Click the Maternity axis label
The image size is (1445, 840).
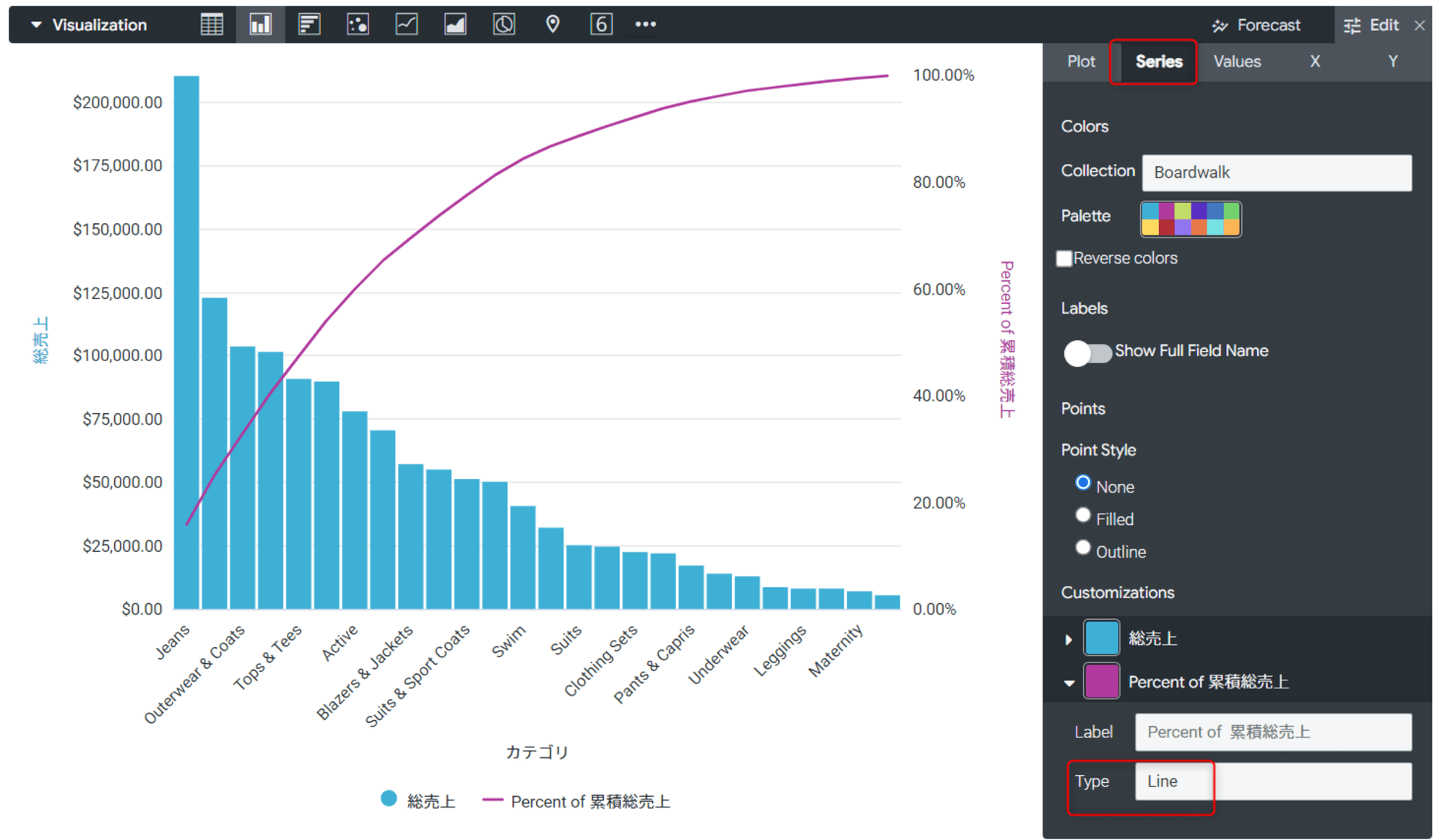835,651
